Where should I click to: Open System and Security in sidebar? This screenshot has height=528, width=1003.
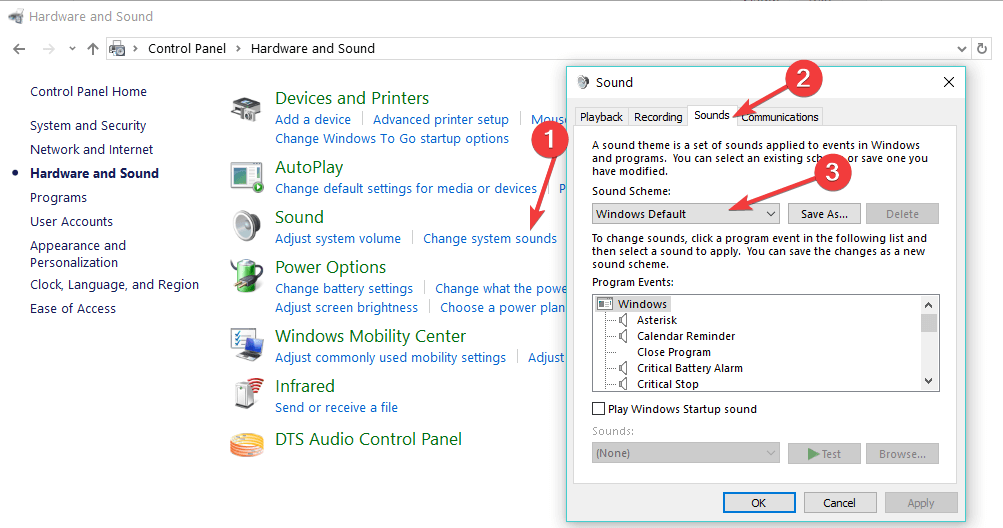coord(88,125)
